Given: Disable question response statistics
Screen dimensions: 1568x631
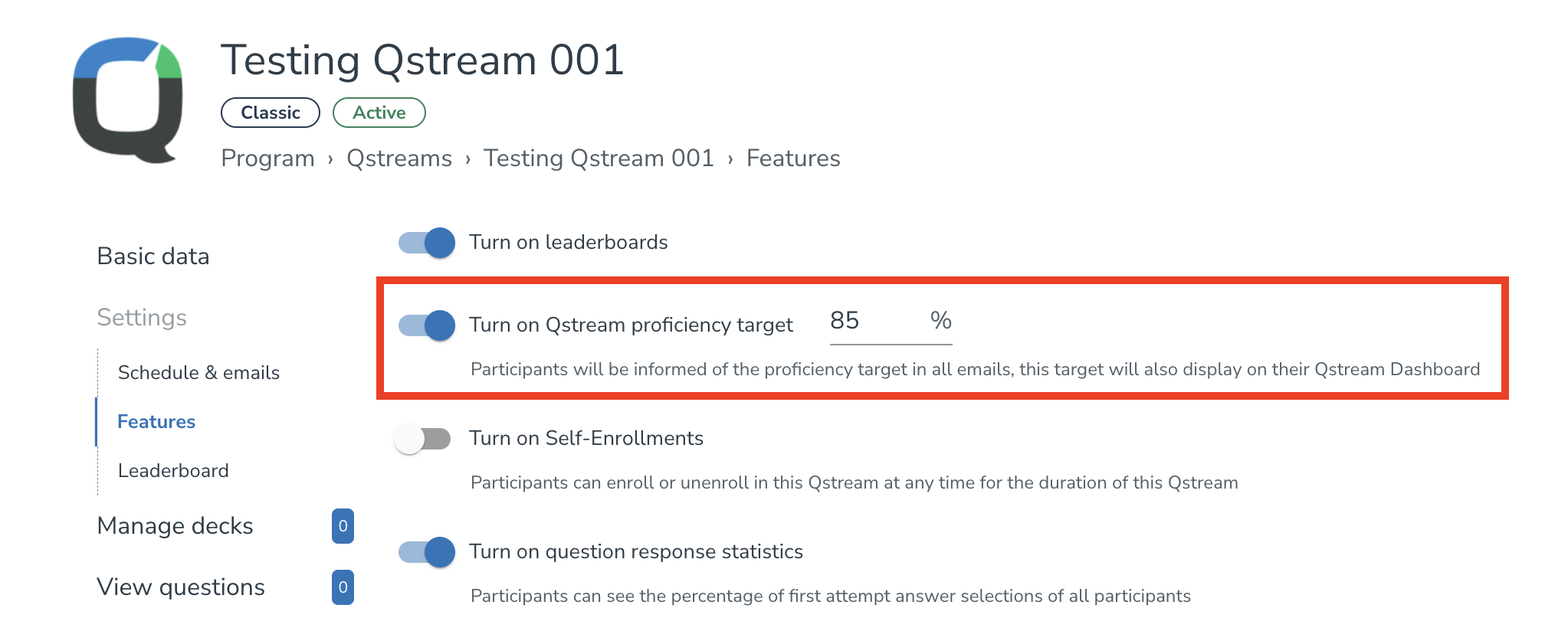Looking at the screenshot, I should (425, 551).
